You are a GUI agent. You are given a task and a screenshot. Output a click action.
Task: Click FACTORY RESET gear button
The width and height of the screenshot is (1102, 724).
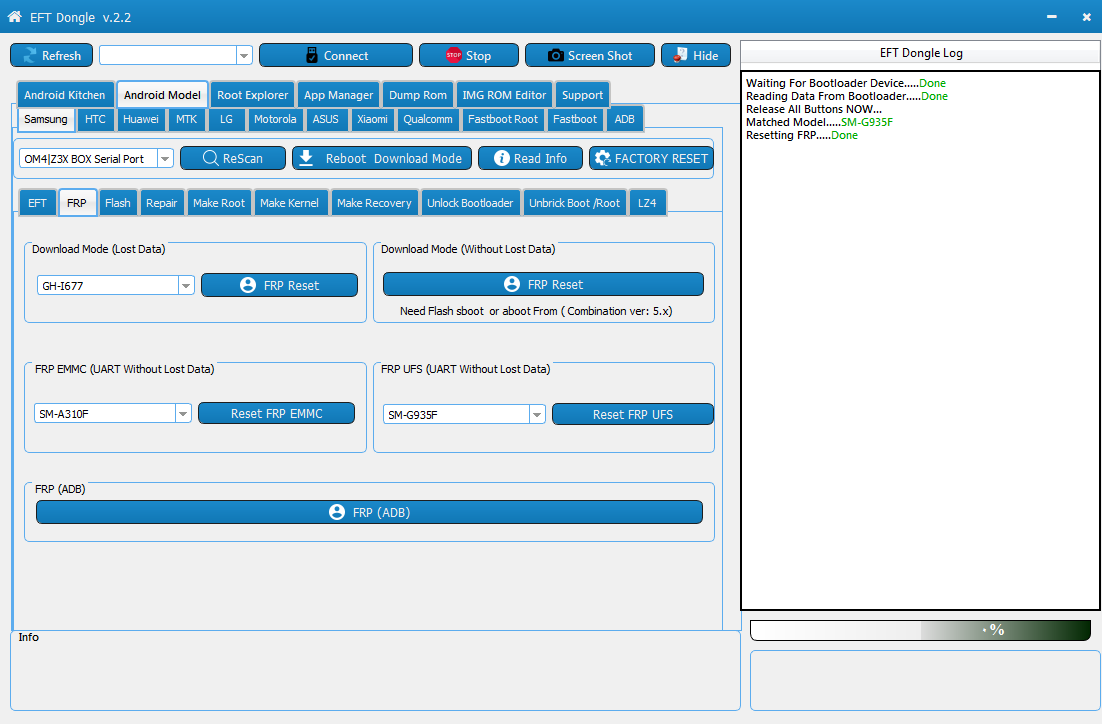pyautogui.click(x=652, y=158)
